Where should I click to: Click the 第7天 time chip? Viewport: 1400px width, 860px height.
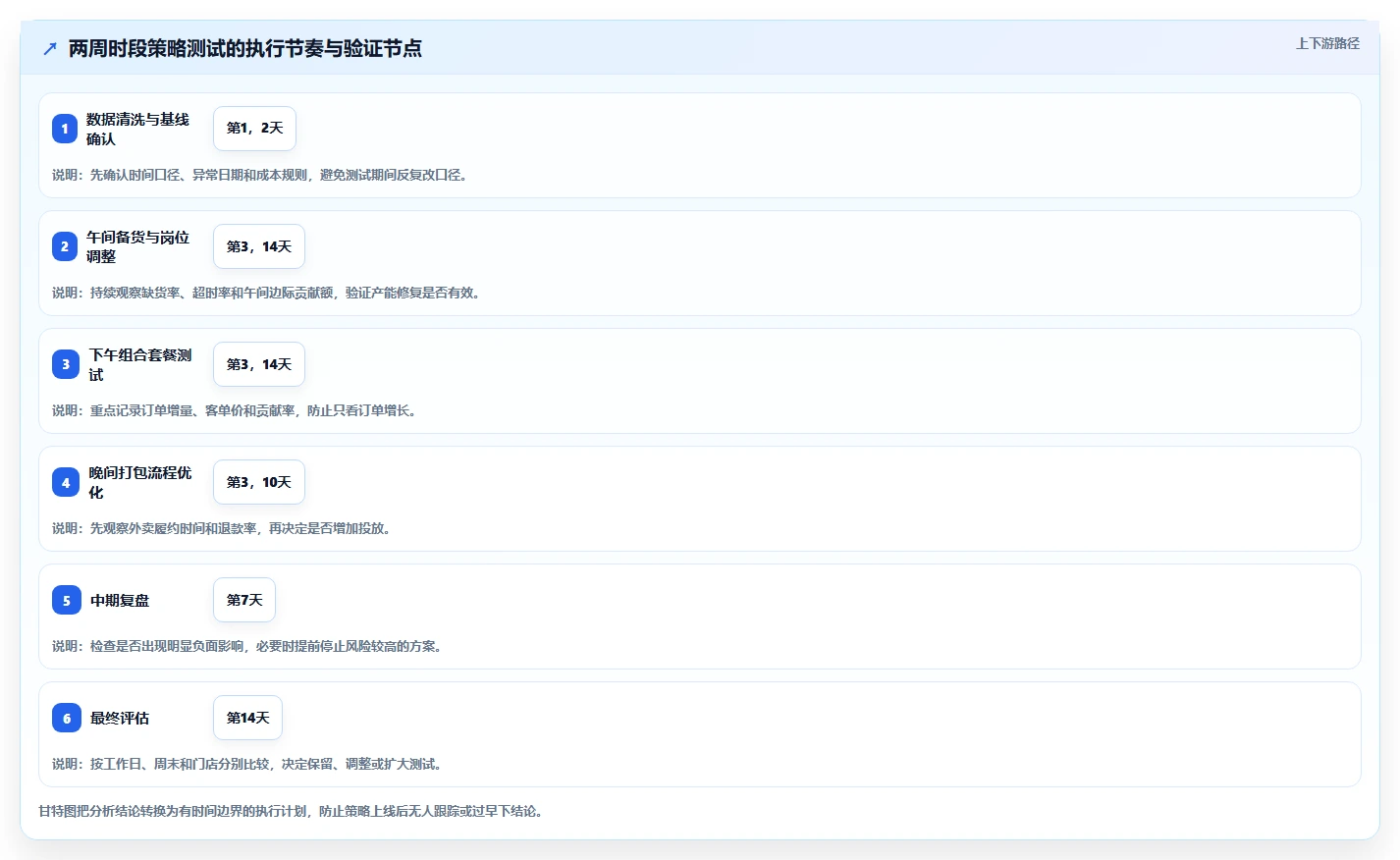(244, 600)
